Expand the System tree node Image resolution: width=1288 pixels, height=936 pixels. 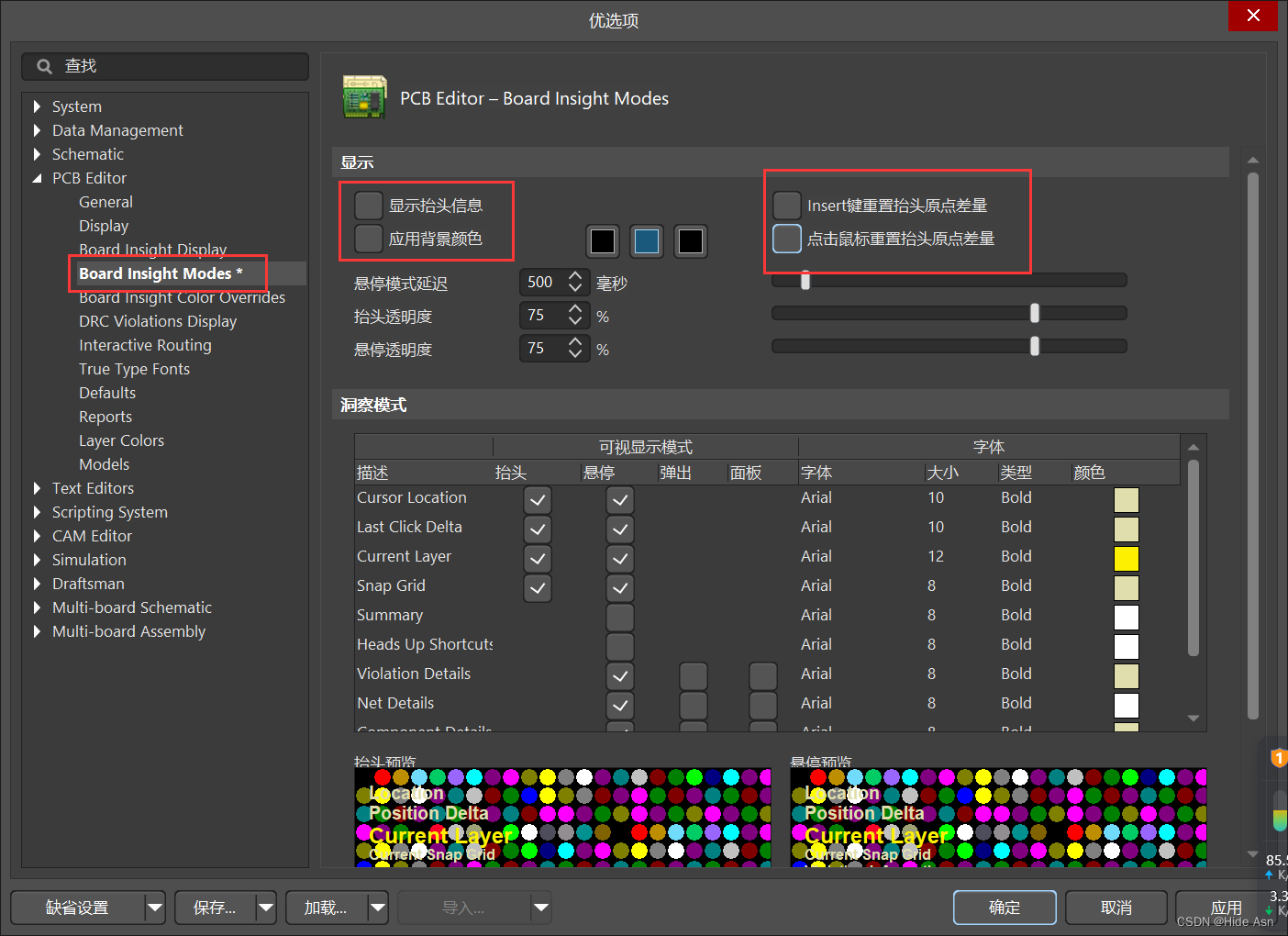click(37, 106)
